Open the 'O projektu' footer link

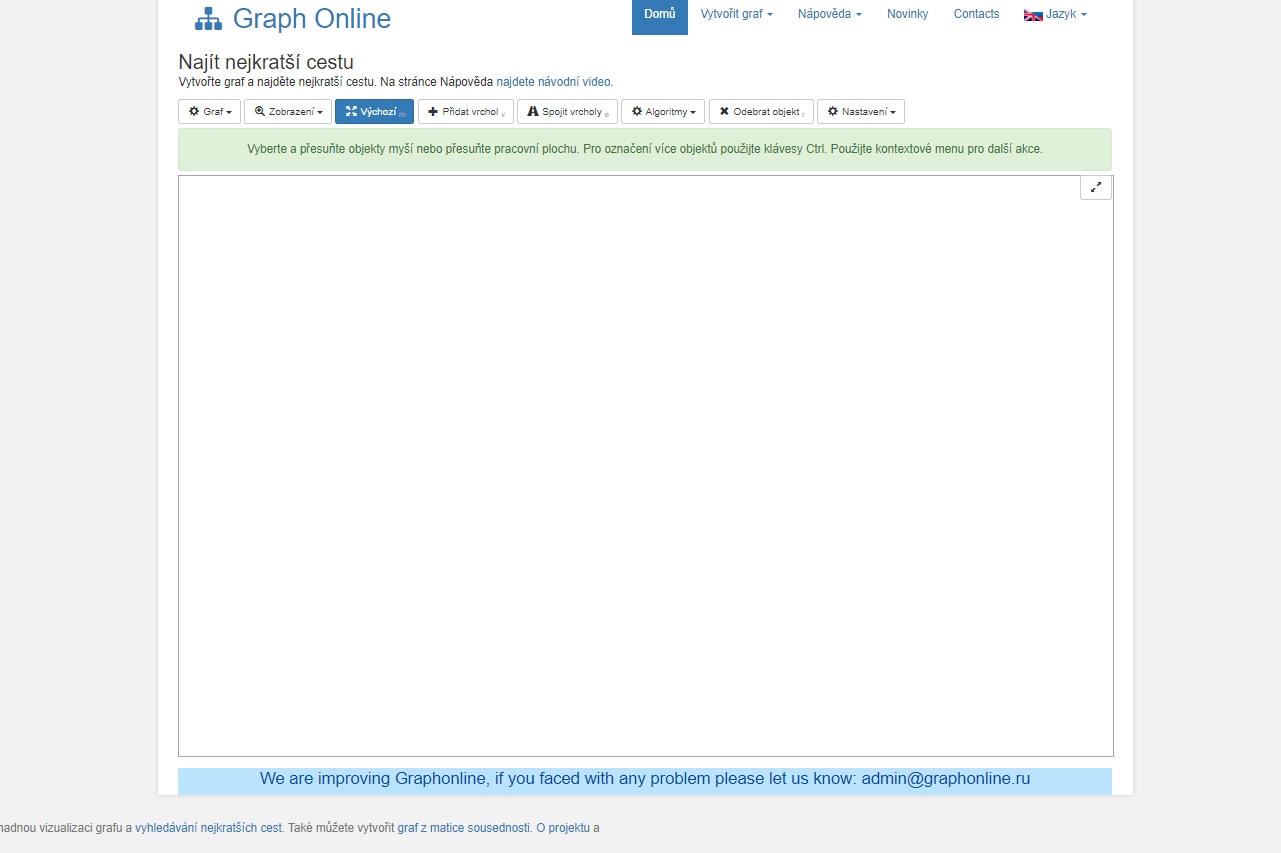pyautogui.click(x=562, y=828)
